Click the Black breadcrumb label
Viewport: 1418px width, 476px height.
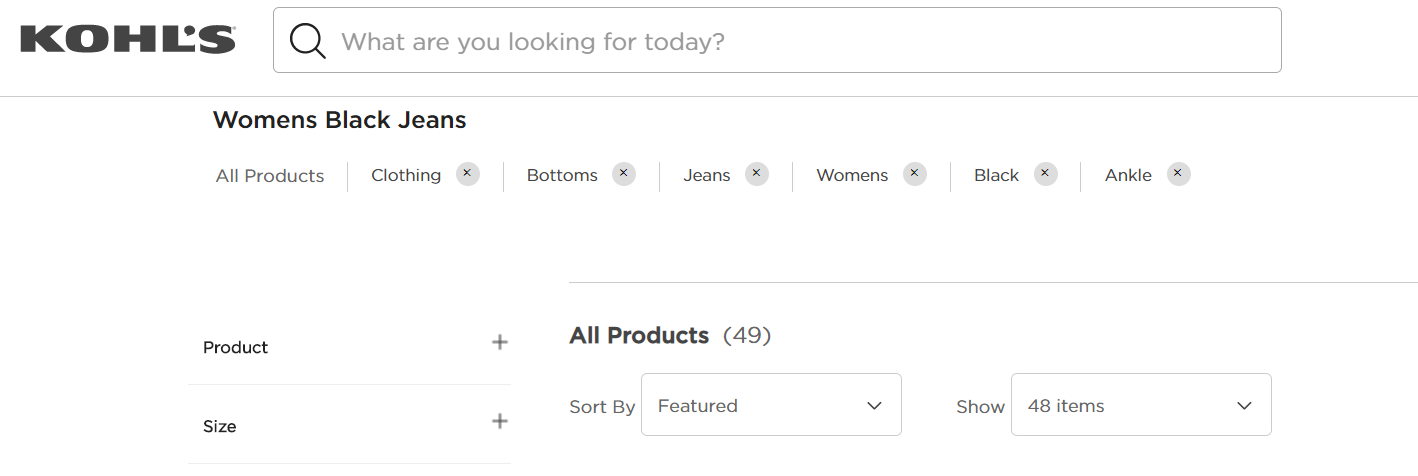997,175
